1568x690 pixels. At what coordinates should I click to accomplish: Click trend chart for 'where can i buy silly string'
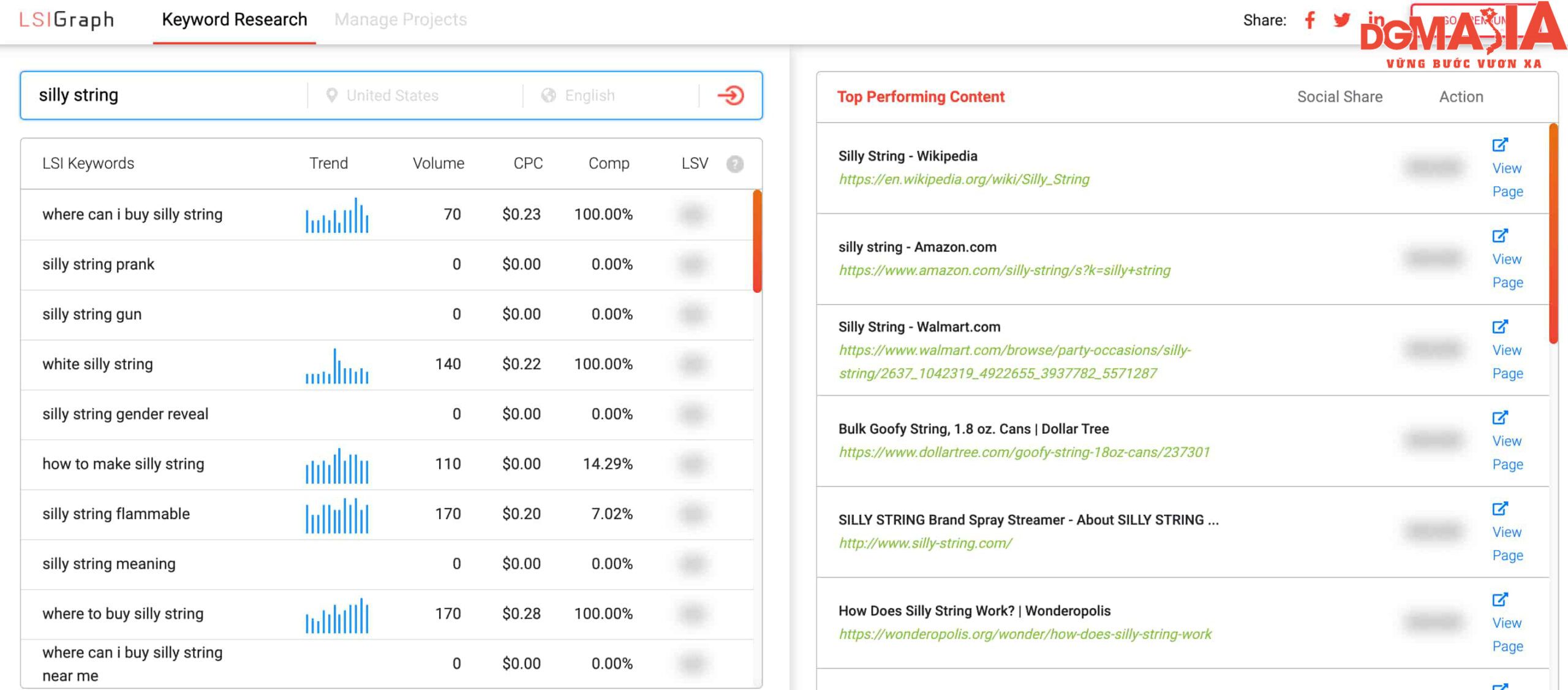[337, 215]
